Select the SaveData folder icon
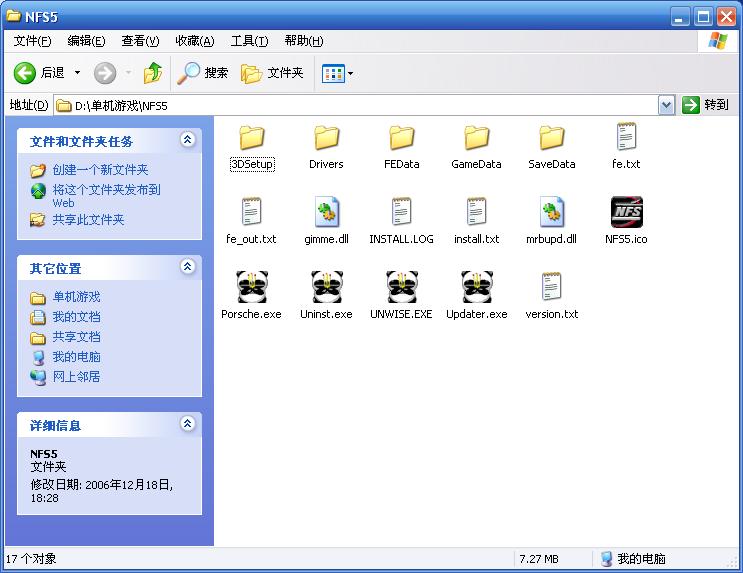The height and width of the screenshot is (573, 743). pyautogui.click(x=552, y=138)
